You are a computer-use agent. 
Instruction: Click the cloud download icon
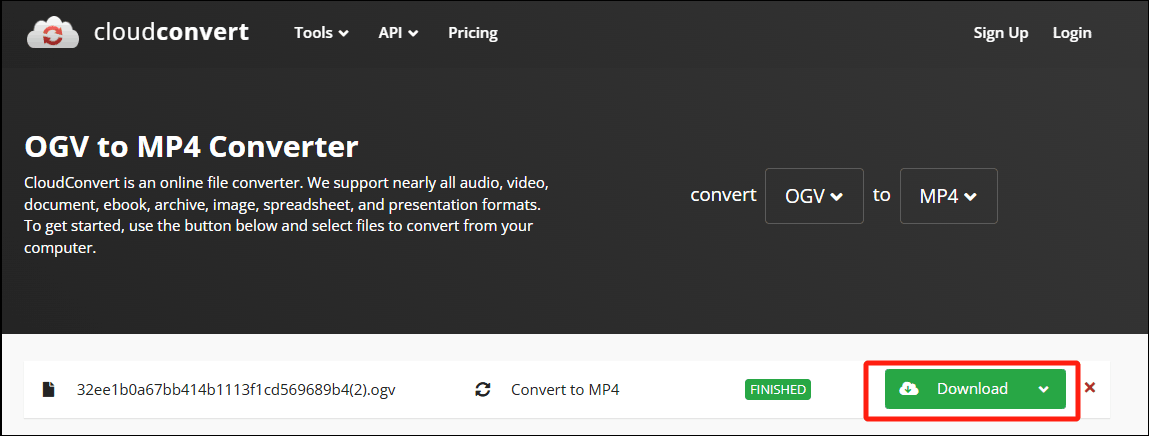point(909,389)
